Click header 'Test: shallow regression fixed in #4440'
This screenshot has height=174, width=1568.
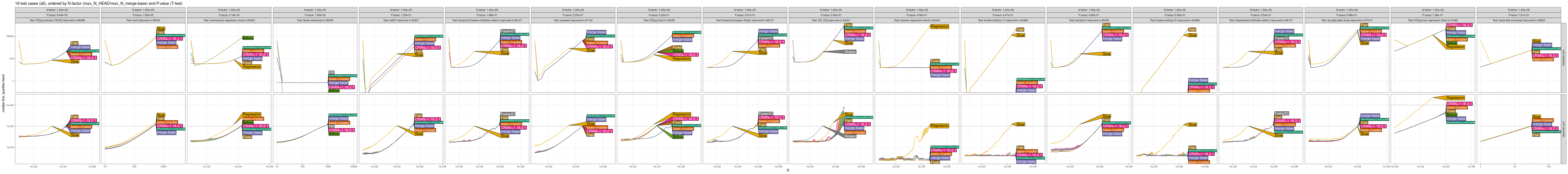click(x=917, y=20)
